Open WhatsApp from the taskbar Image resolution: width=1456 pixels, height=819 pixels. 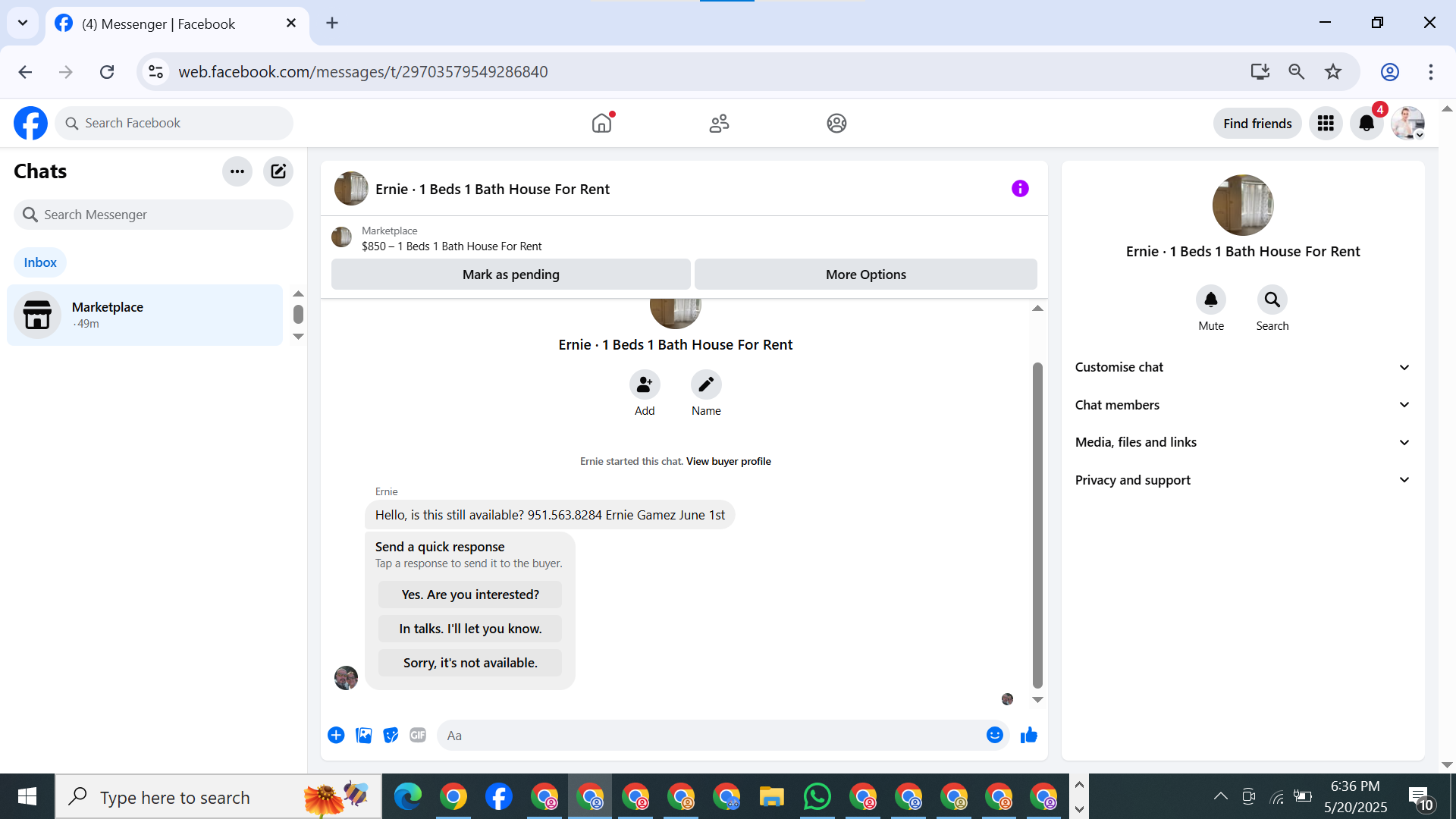pos(817,797)
